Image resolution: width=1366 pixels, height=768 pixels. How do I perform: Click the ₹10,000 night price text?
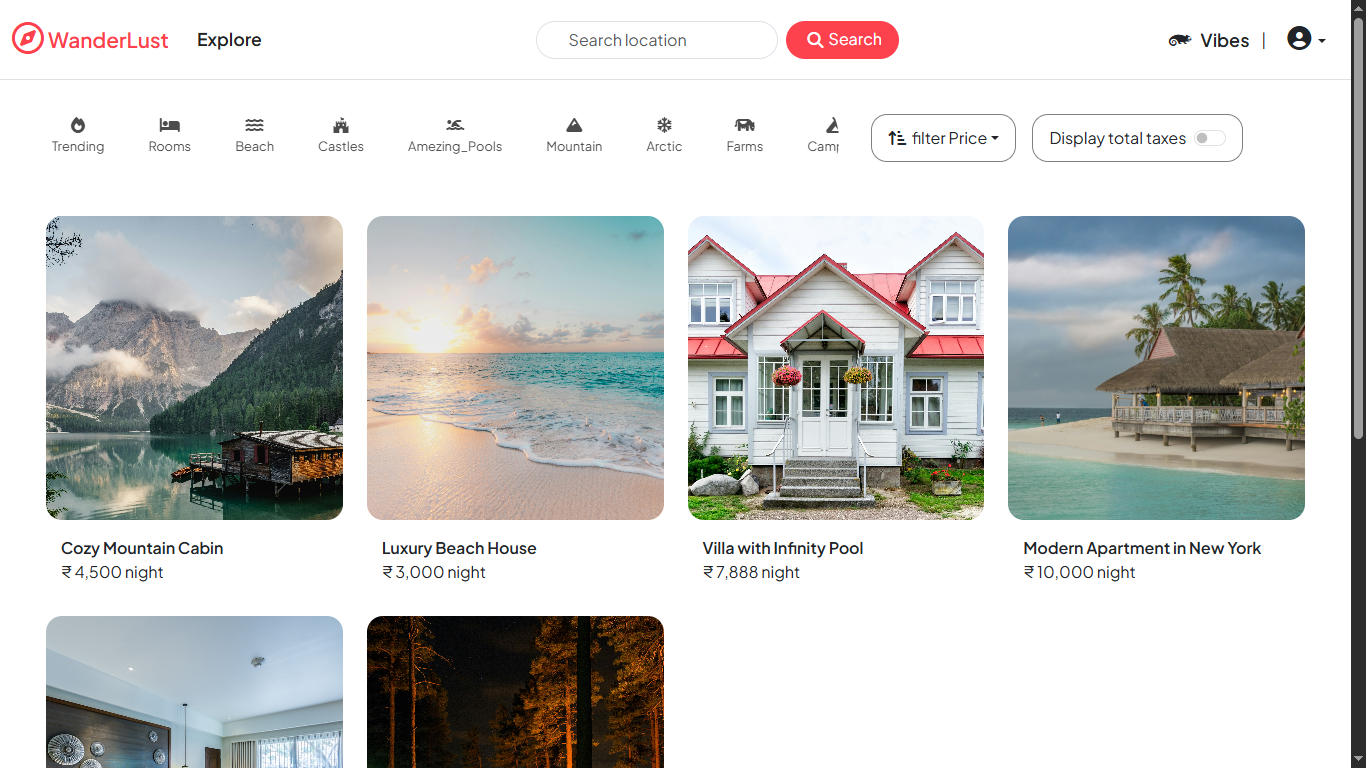click(1079, 572)
